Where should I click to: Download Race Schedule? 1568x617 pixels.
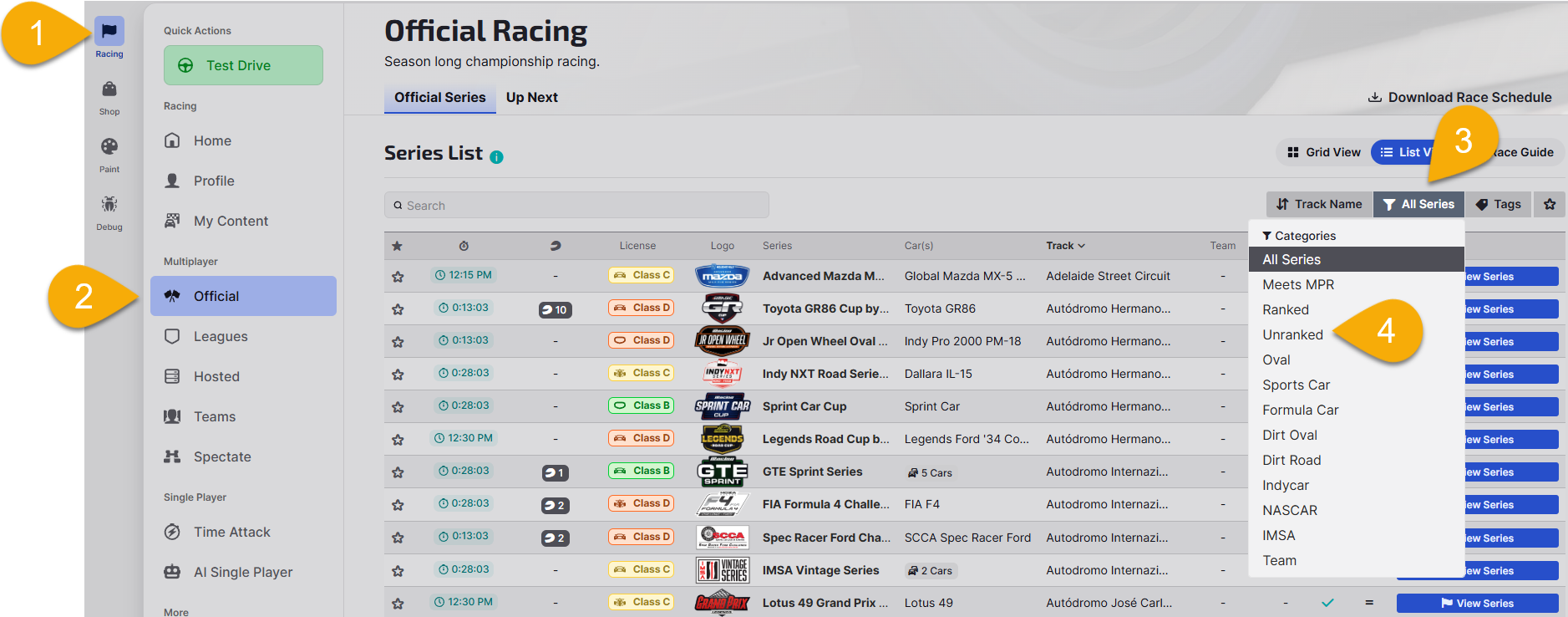1459,97
